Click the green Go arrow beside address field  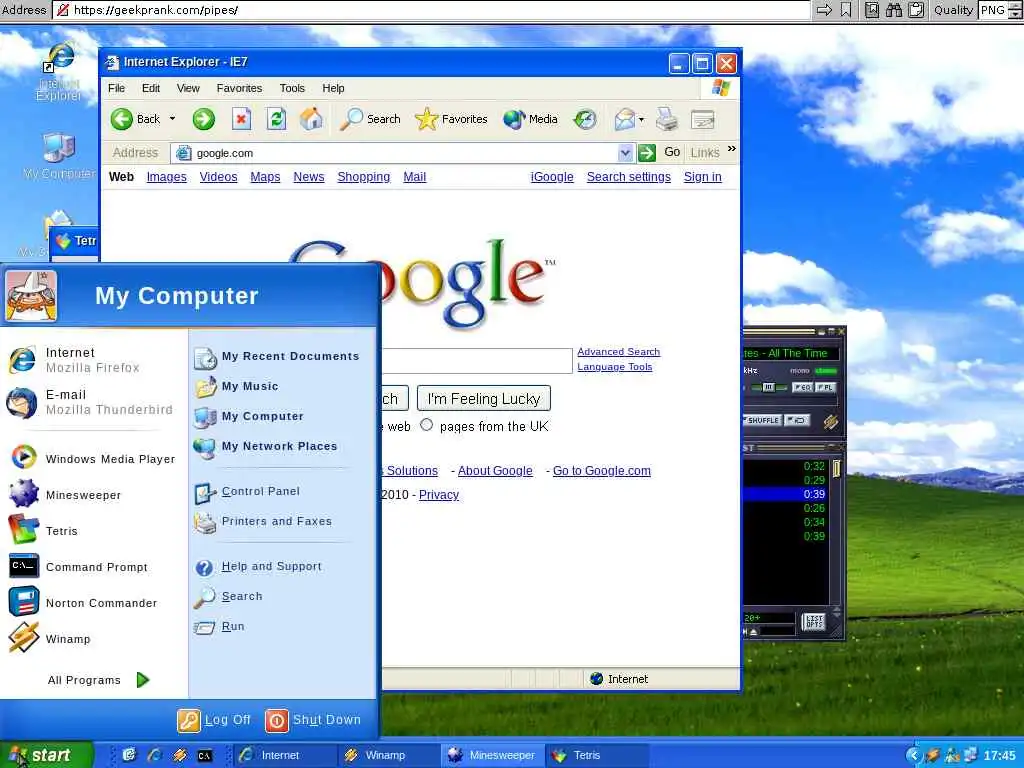pos(647,153)
